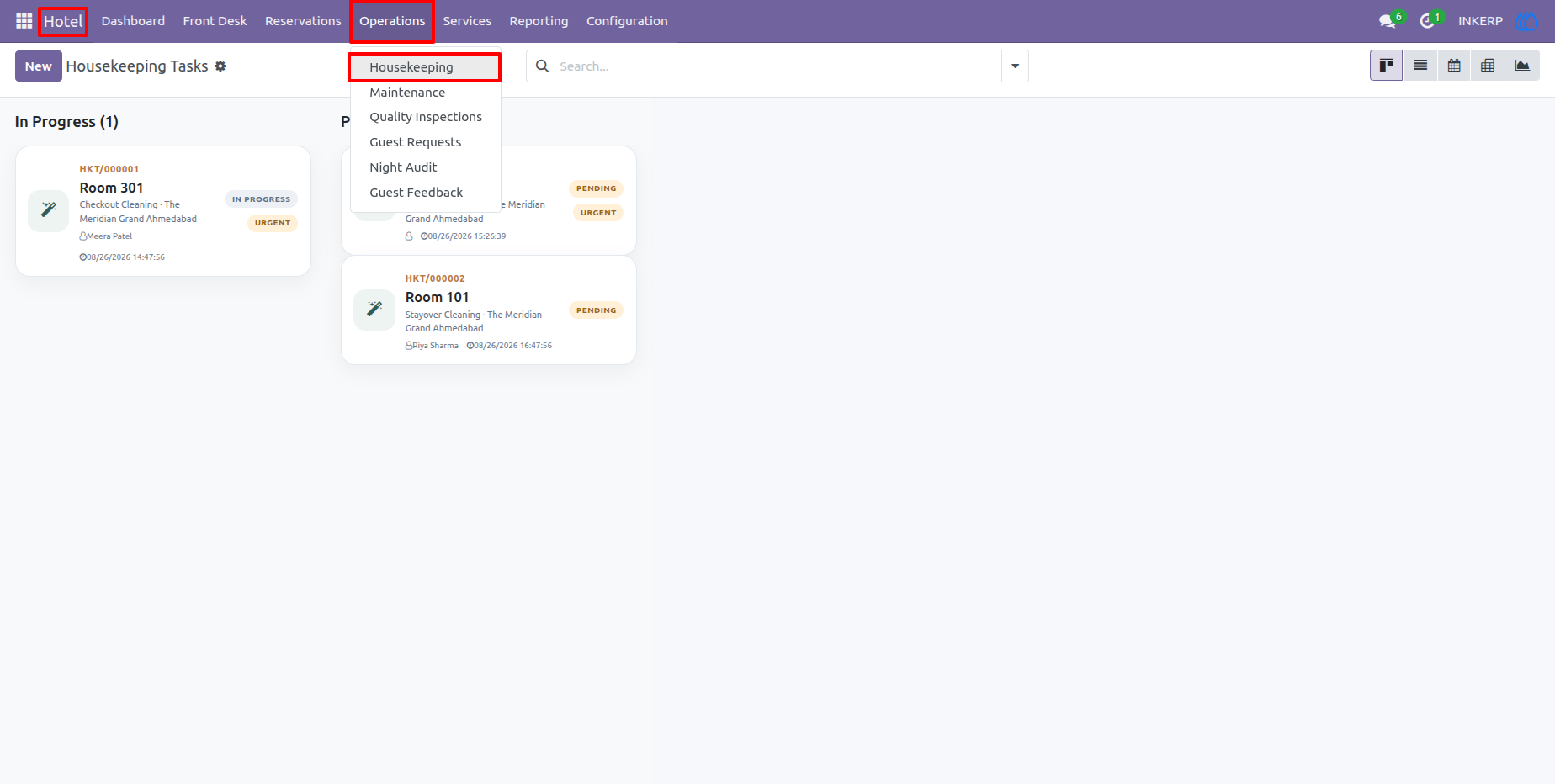Click the HKT/000002 reference

coord(435,278)
